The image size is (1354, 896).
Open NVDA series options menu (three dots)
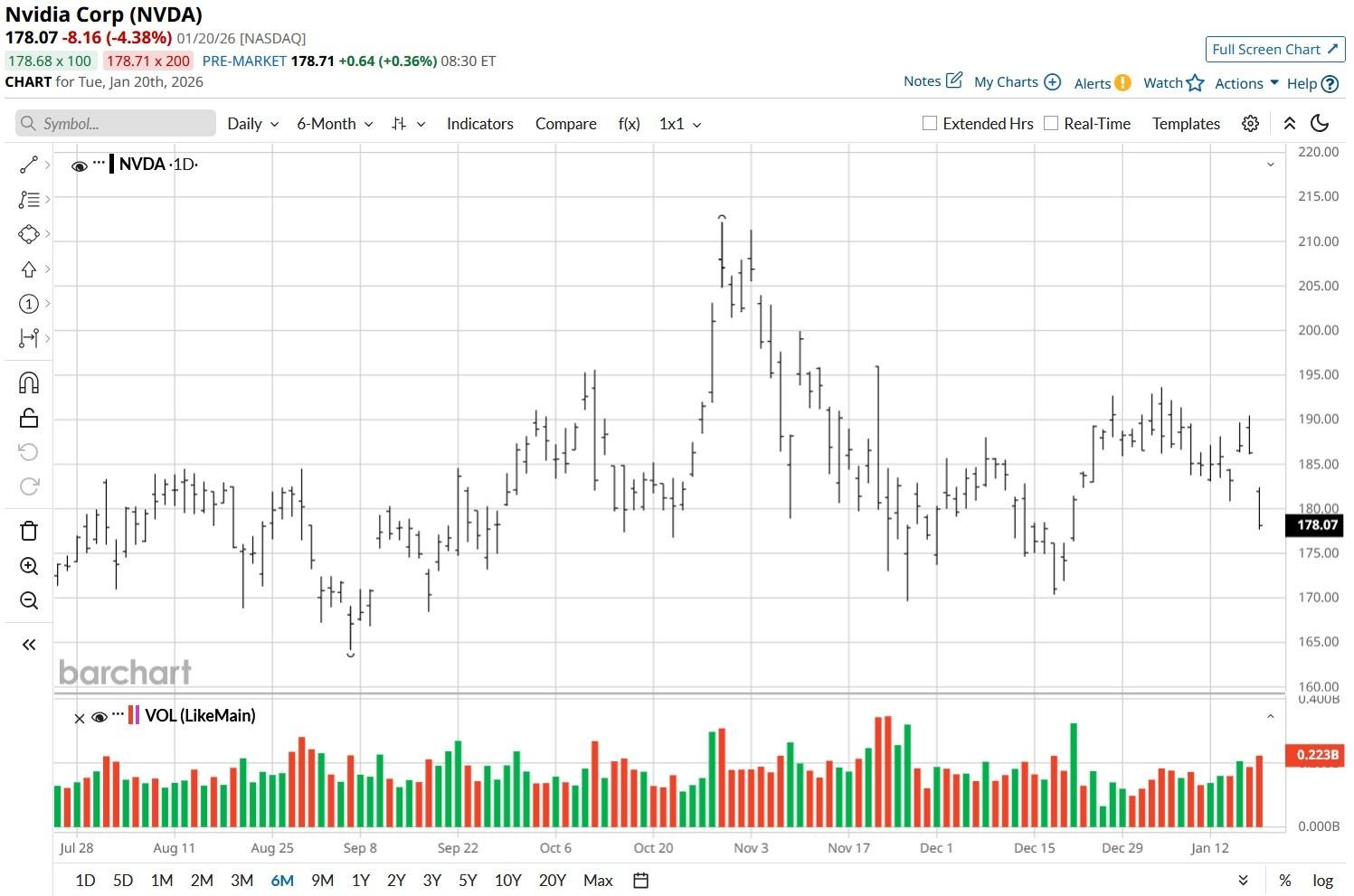[x=99, y=163]
